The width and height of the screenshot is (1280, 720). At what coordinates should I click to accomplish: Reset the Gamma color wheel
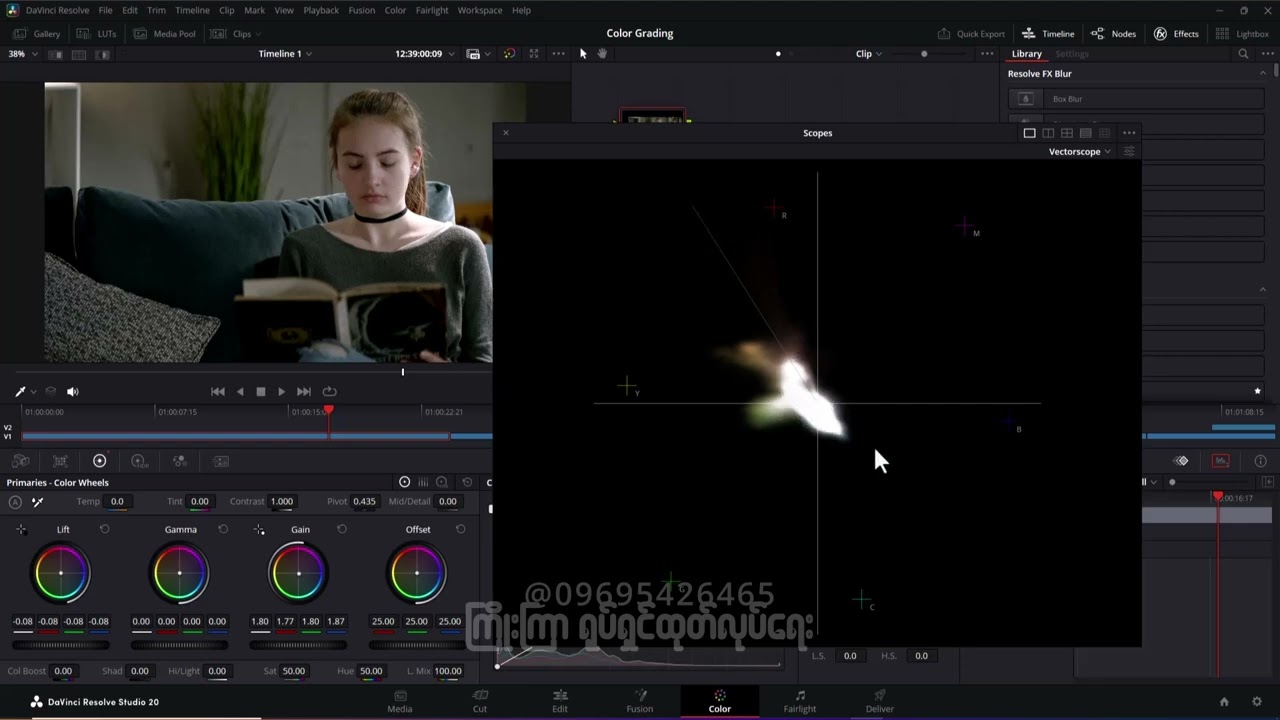click(x=223, y=529)
